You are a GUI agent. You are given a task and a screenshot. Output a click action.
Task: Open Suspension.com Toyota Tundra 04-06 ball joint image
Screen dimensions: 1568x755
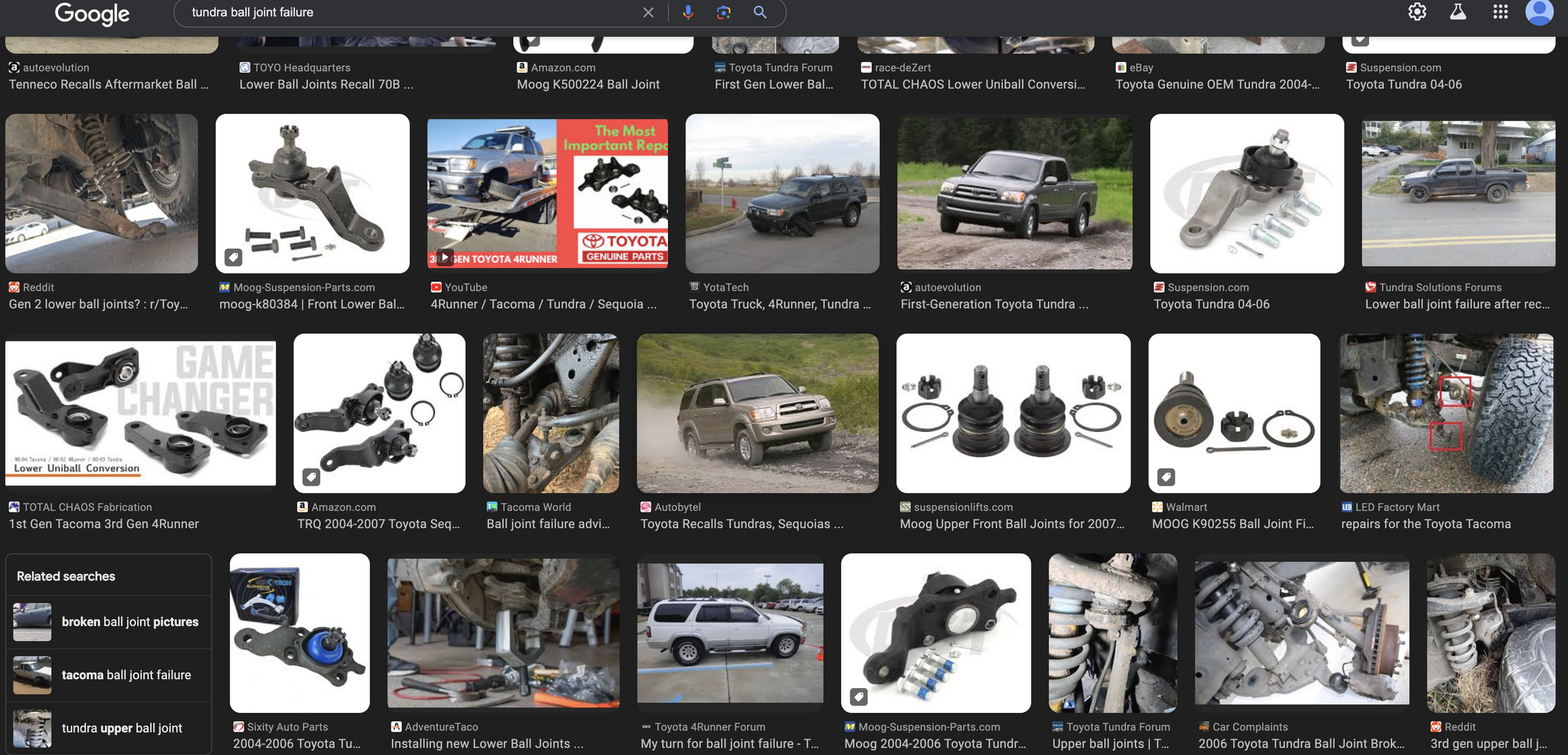(x=1247, y=193)
